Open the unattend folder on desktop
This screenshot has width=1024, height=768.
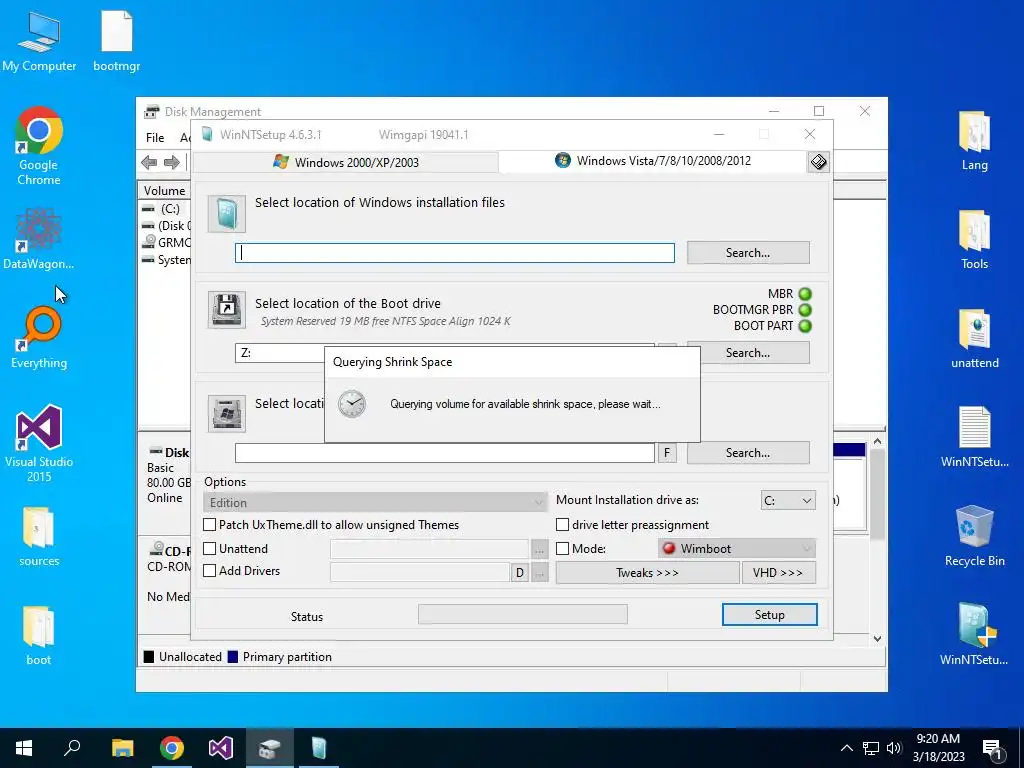(974, 338)
